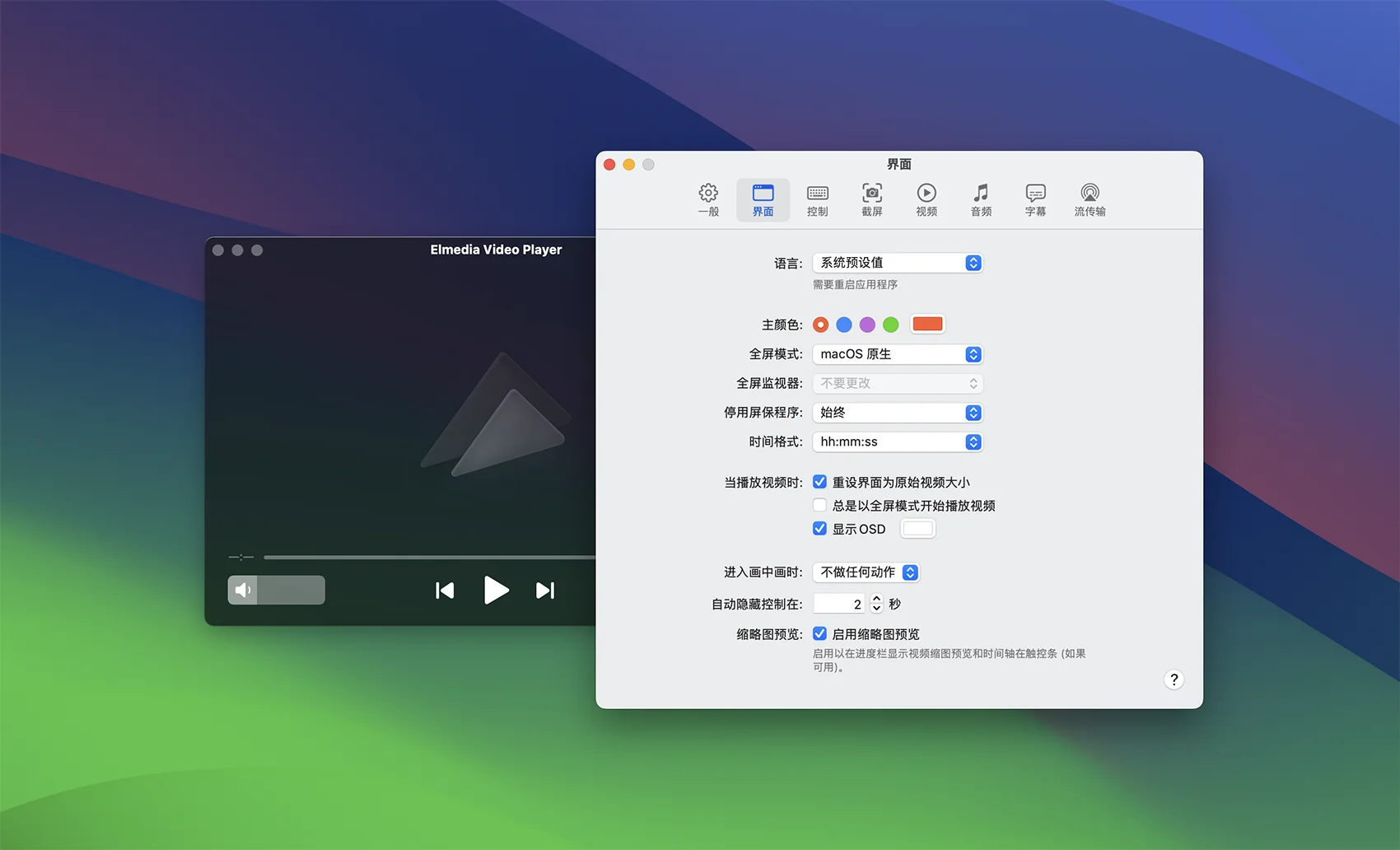This screenshot has width=1400, height=850.
Task: Skip to previous track in Elmedia Player
Action: point(445,590)
